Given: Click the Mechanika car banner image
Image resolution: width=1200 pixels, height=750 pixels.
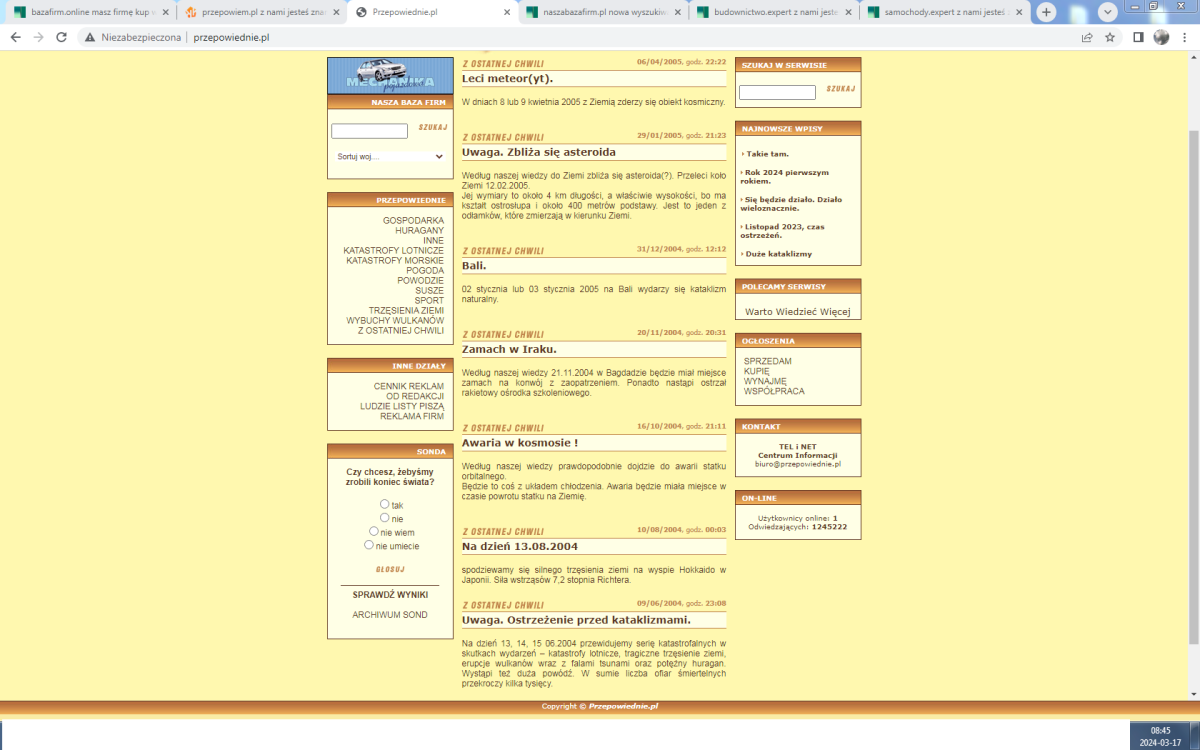Looking at the screenshot, I should [390, 75].
